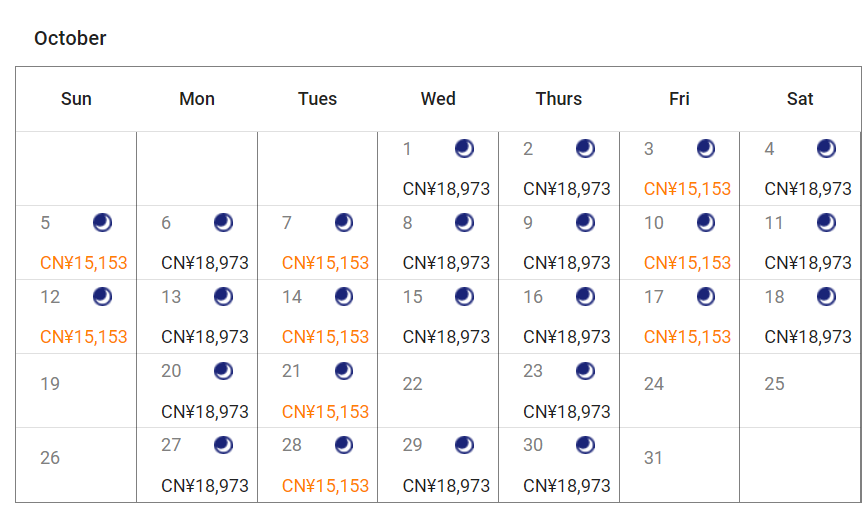Click the moon icon on October 14
The width and height of the screenshot is (865, 515).
click(x=344, y=297)
